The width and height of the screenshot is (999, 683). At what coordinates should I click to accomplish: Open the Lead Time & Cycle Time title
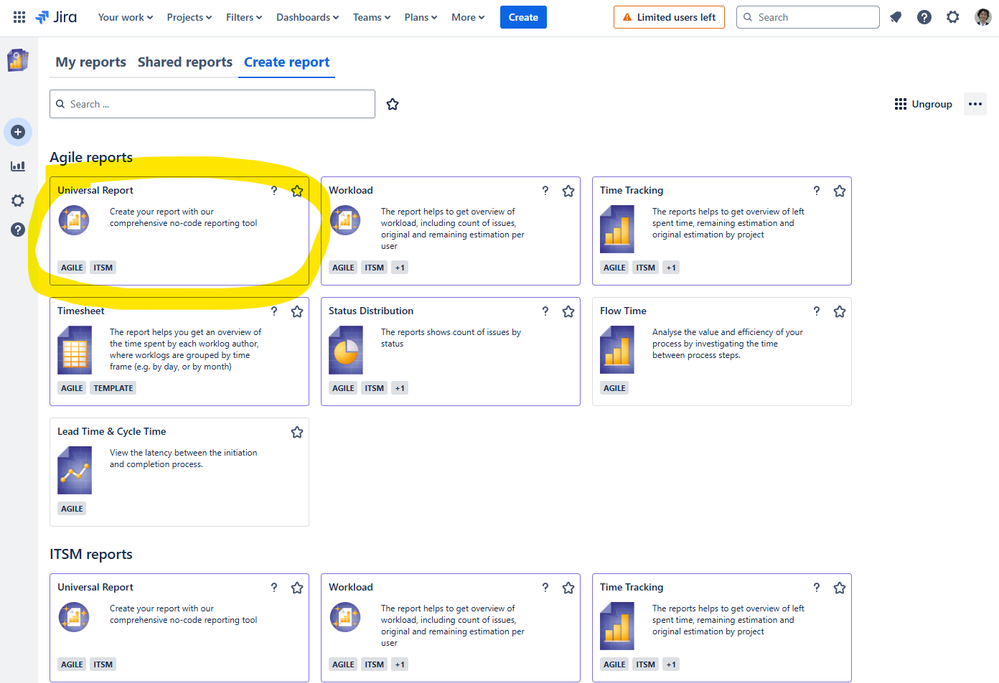(x=111, y=431)
